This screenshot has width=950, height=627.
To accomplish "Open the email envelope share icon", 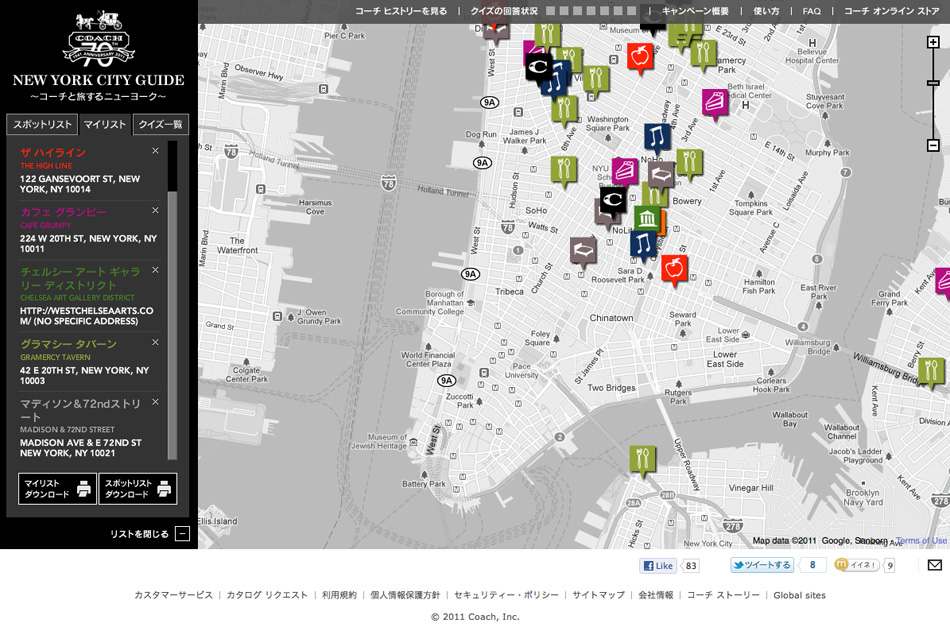I will [934, 565].
